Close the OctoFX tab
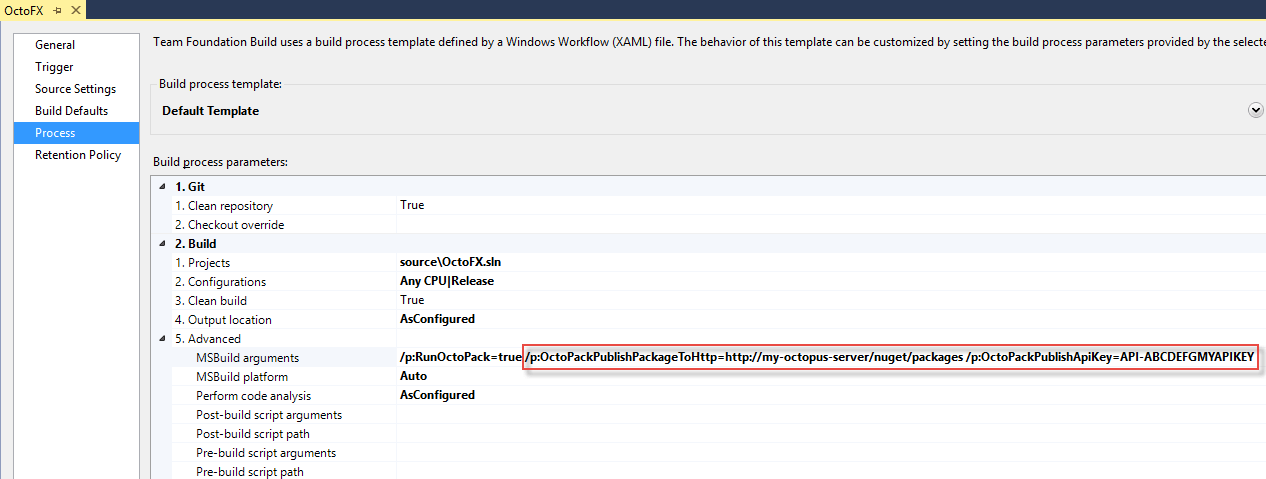The height and width of the screenshot is (479, 1266). tap(74, 10)
